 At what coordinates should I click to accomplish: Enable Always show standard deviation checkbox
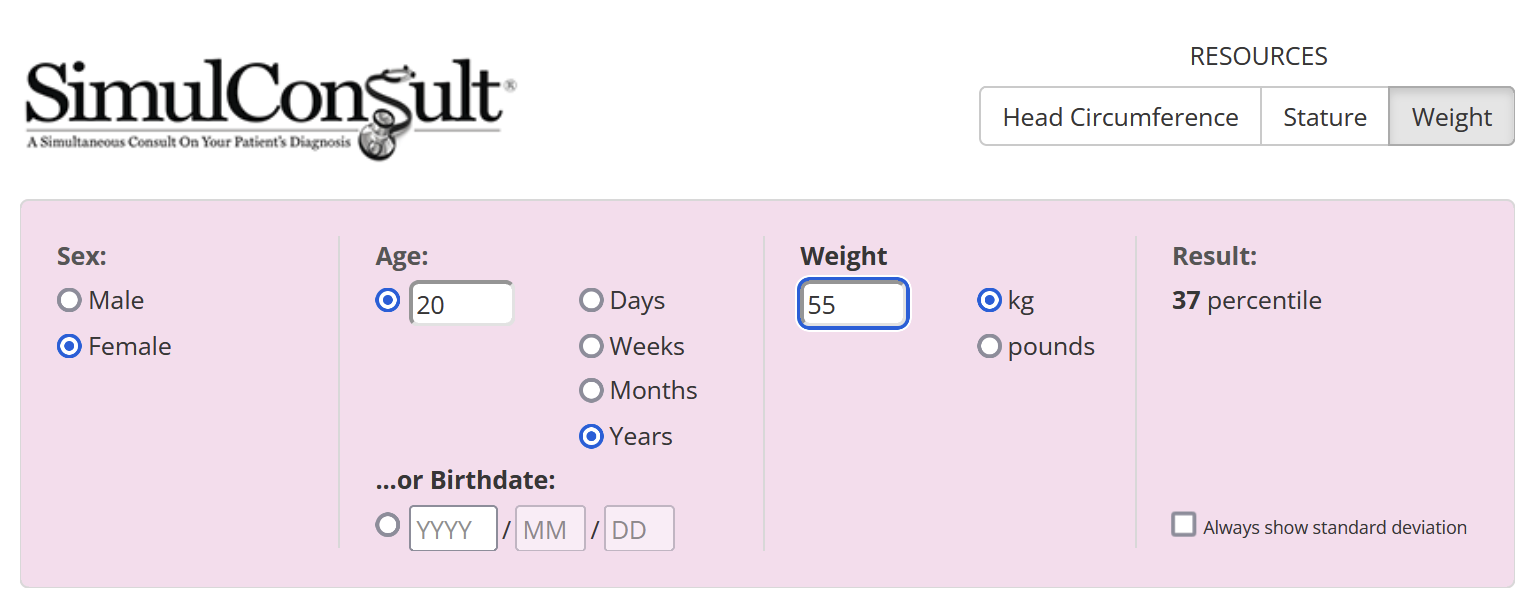point(1184,525)
